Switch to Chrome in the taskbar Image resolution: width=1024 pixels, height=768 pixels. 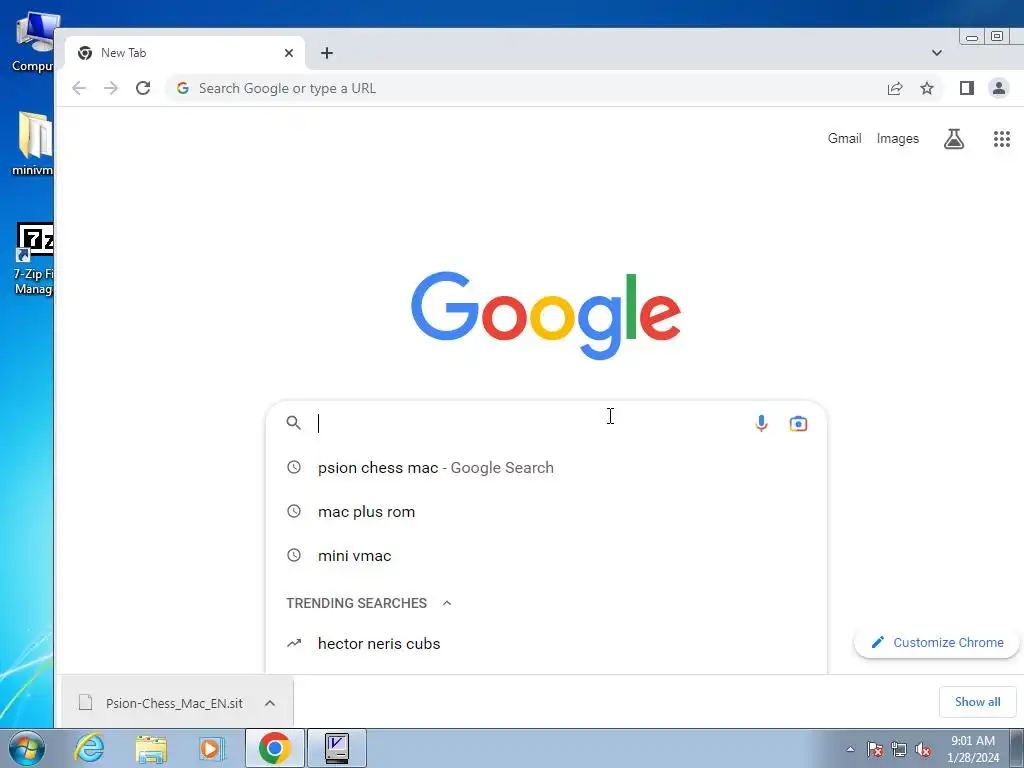pos(274,748)
